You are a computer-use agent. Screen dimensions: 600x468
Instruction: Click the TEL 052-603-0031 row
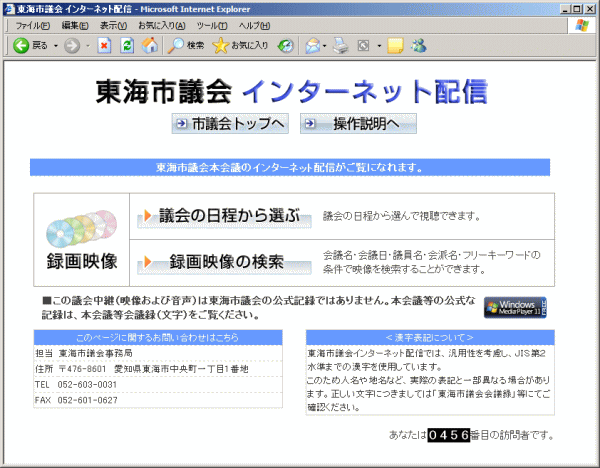point(158,385)
